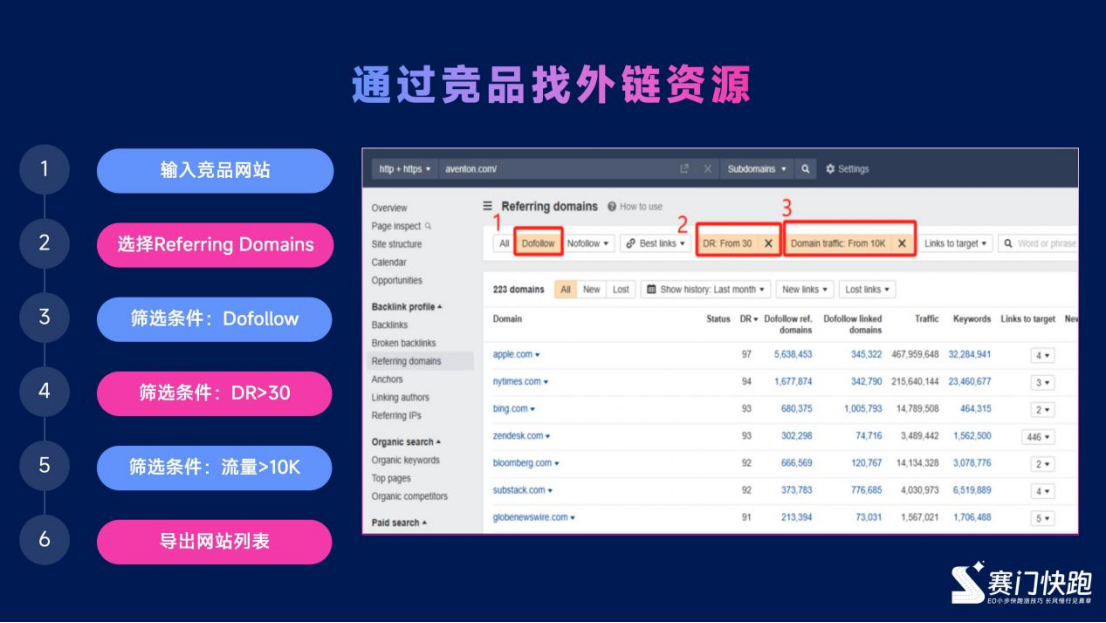This screenshot has height=623, width=1106.
Task: Click the open-in-new-tab icon in URL bar
Action: (684, 169)
